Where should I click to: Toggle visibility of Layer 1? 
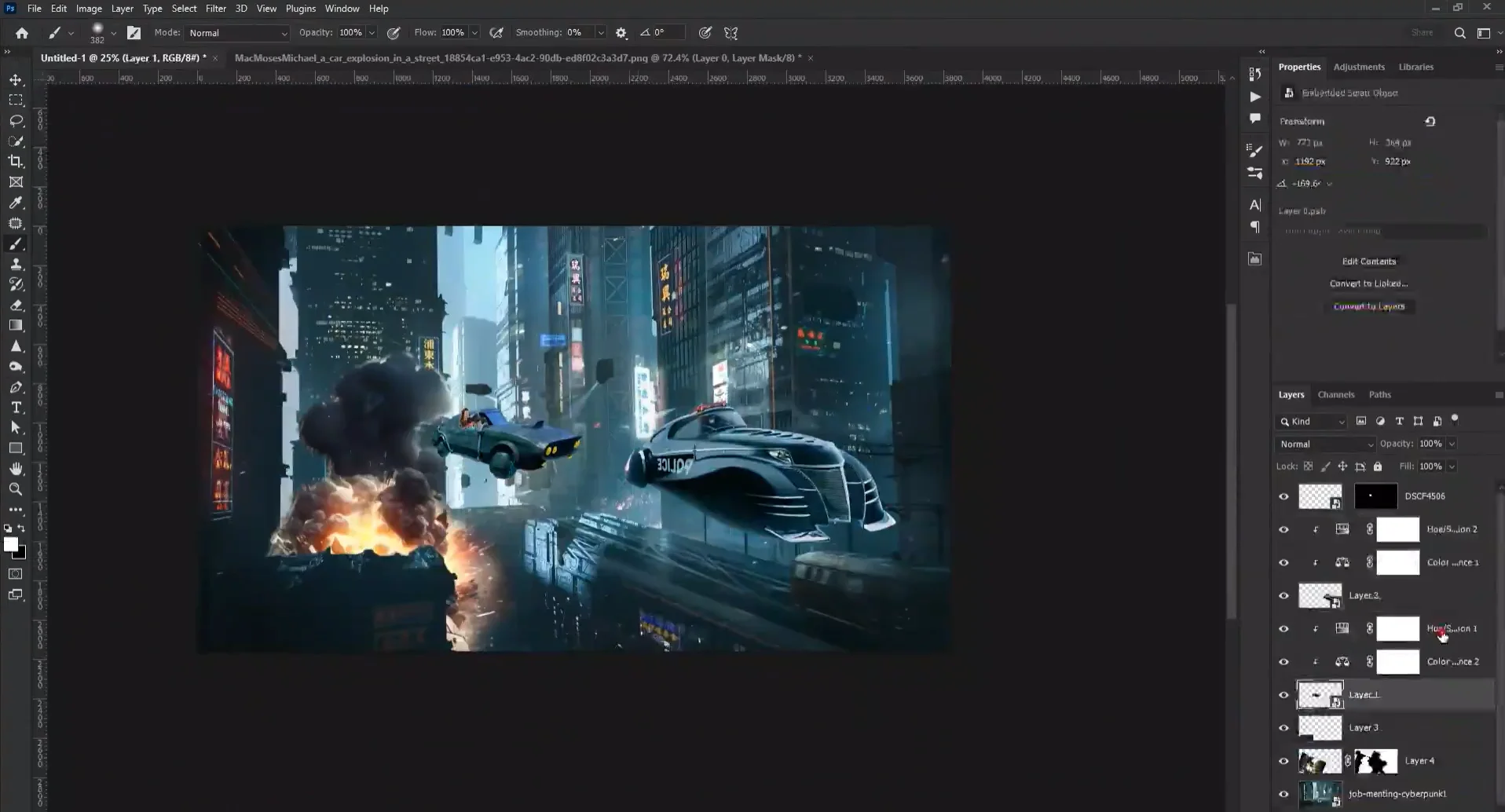[x=1283, y=695]
